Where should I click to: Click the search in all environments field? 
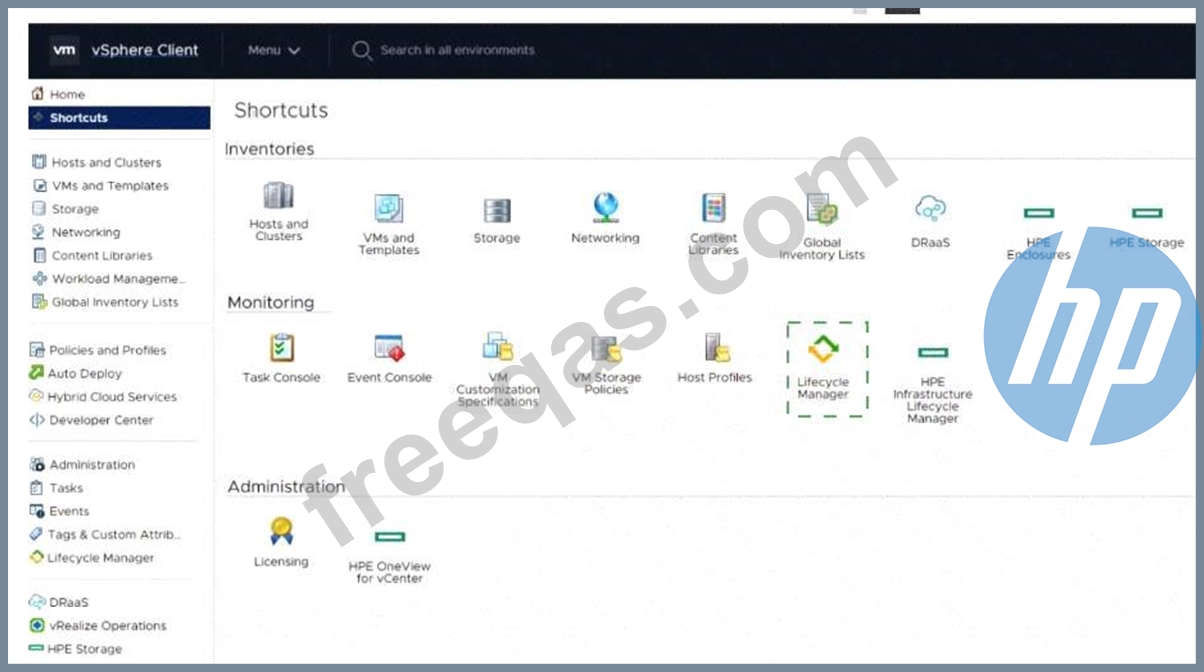pos(457,50)
